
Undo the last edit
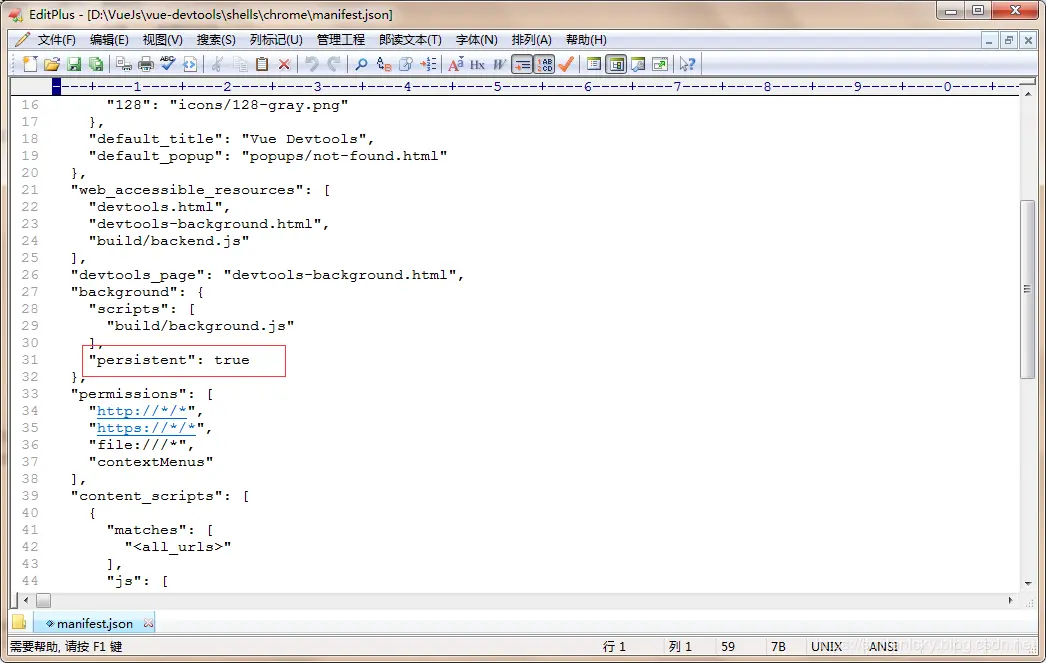tap(312, 64)
